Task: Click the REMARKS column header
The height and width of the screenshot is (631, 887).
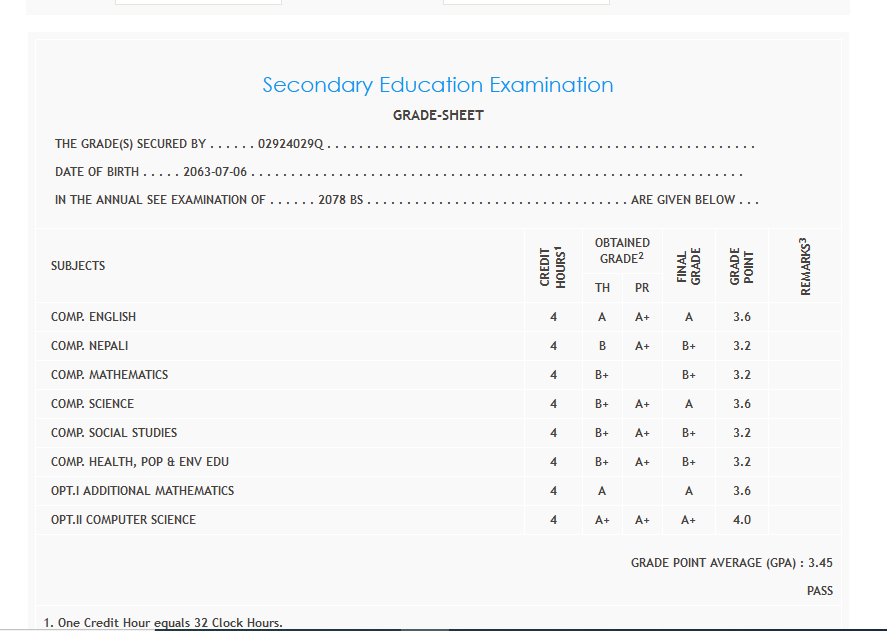Action: [805, 267]
